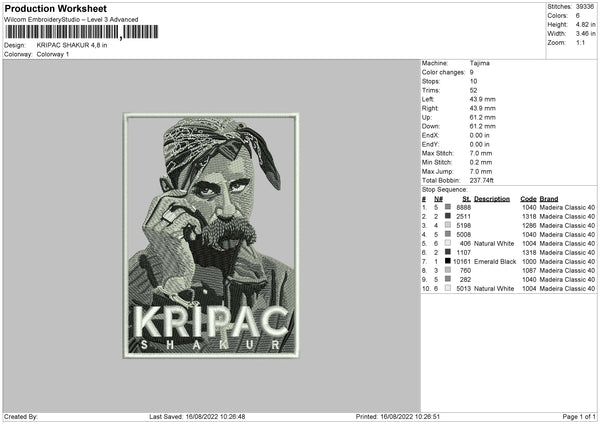
Task: Click the Width value '3.46 in'
Action: point(585,34)
